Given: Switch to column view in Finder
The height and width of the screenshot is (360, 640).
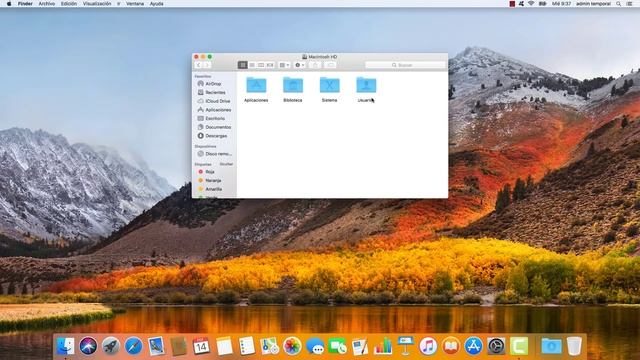Looking at the screenshot, I should click(261, 65).
